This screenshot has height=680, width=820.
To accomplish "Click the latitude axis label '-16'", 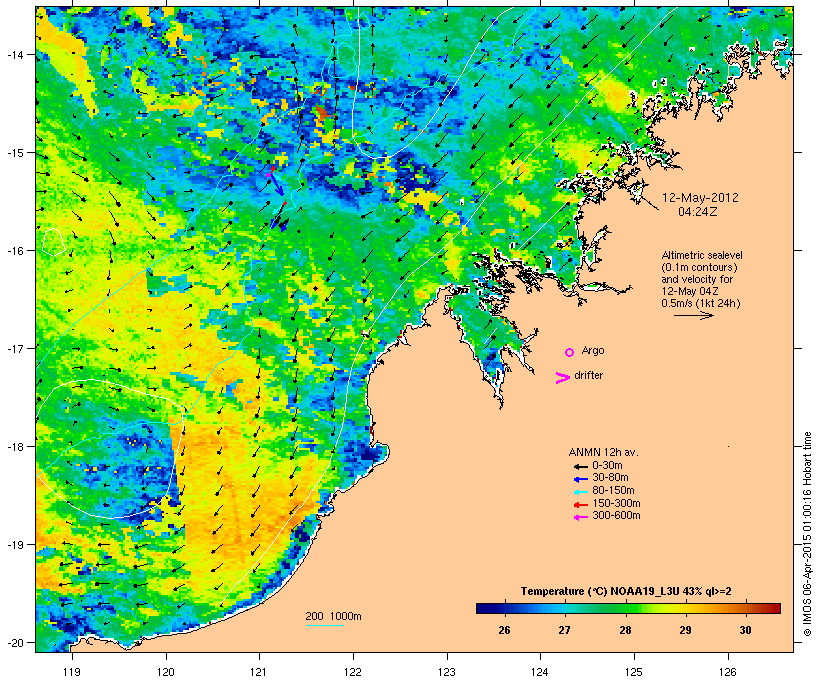I will point(14,251).
